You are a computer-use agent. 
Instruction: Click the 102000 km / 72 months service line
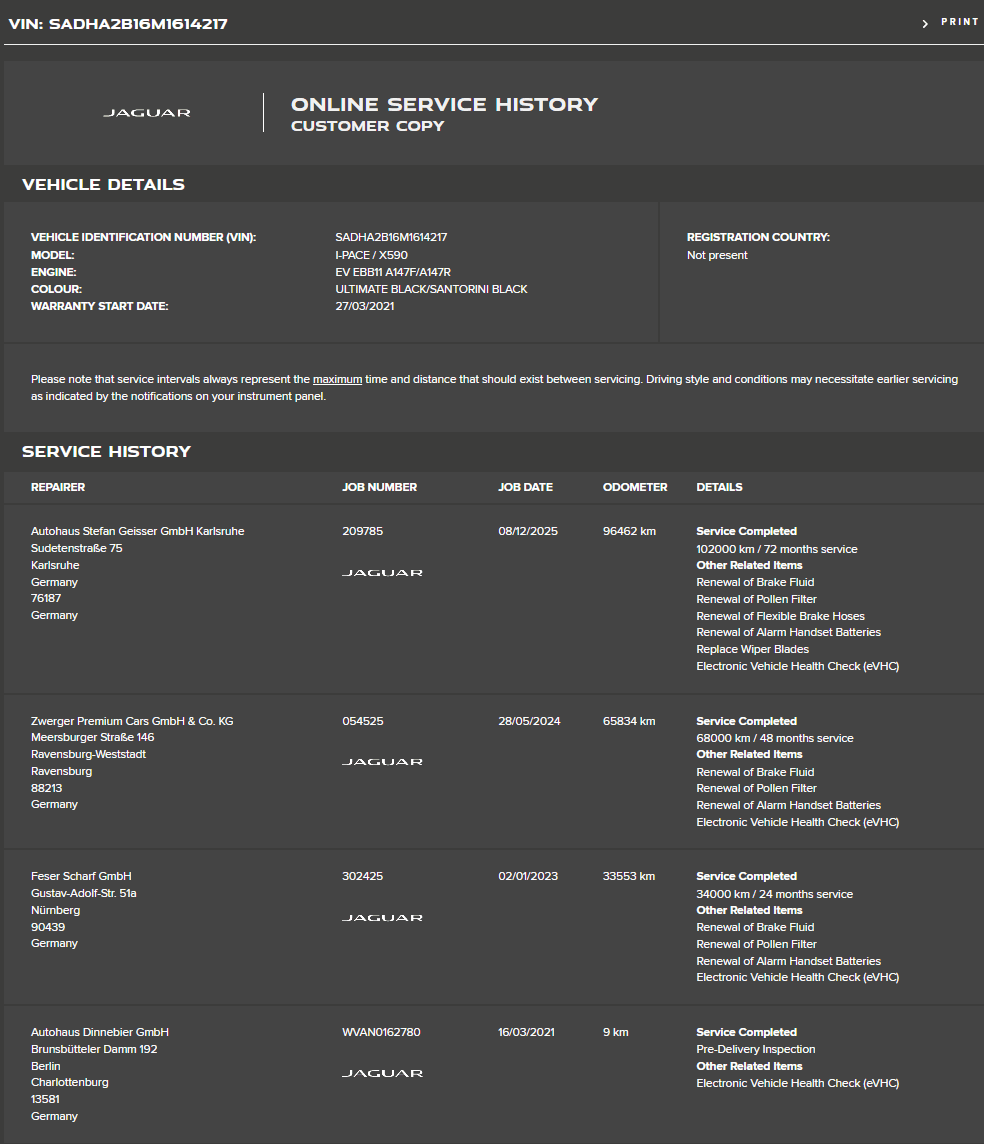(x=777, y=549)
